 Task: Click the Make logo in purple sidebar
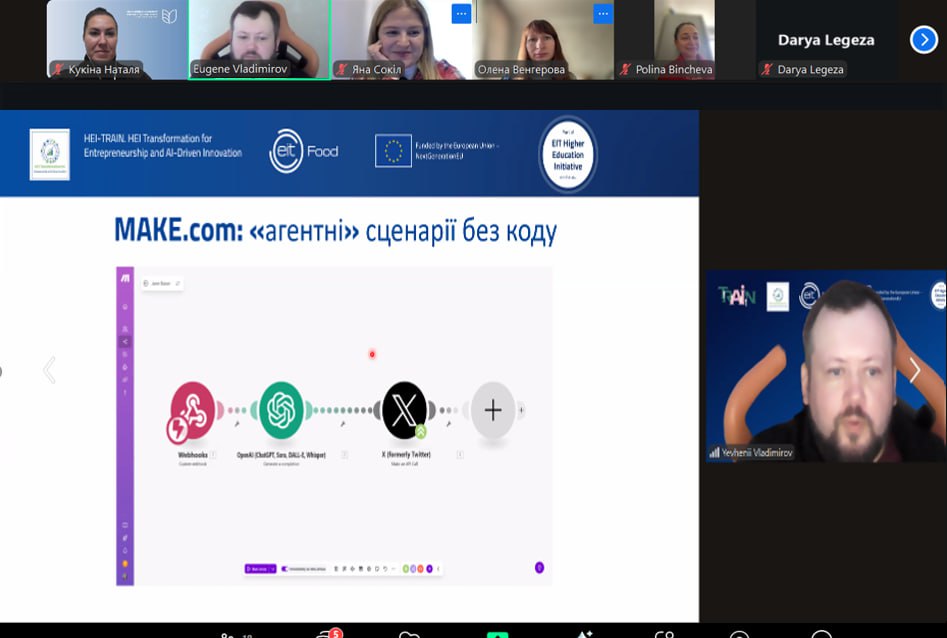125,278
